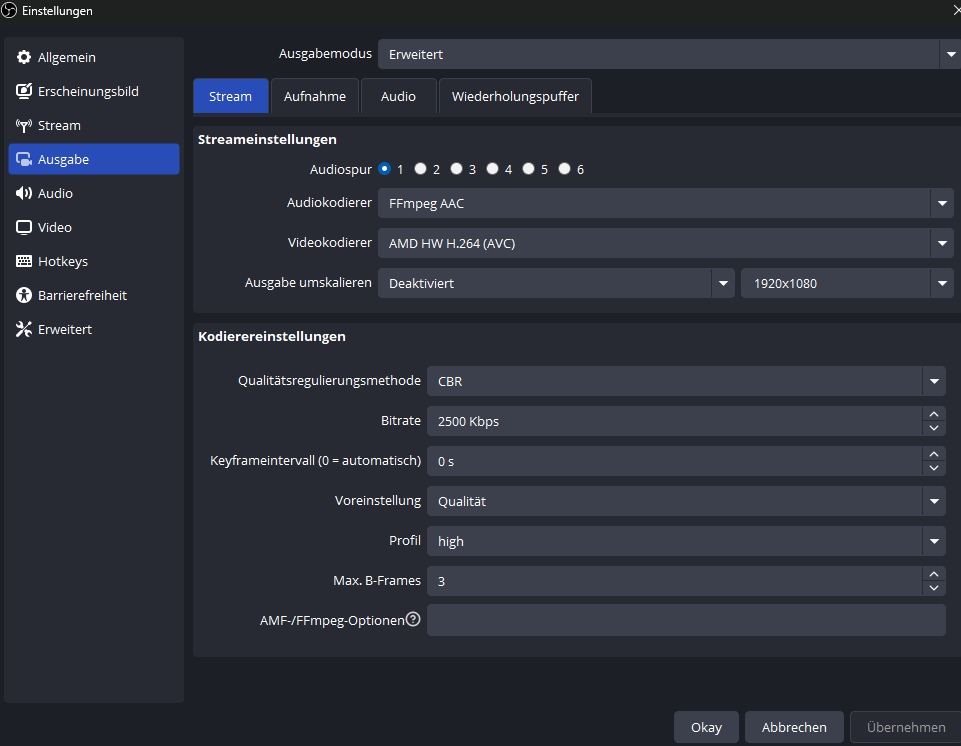Select the Hotkeys keyboard icon

[x=24, y=262]
